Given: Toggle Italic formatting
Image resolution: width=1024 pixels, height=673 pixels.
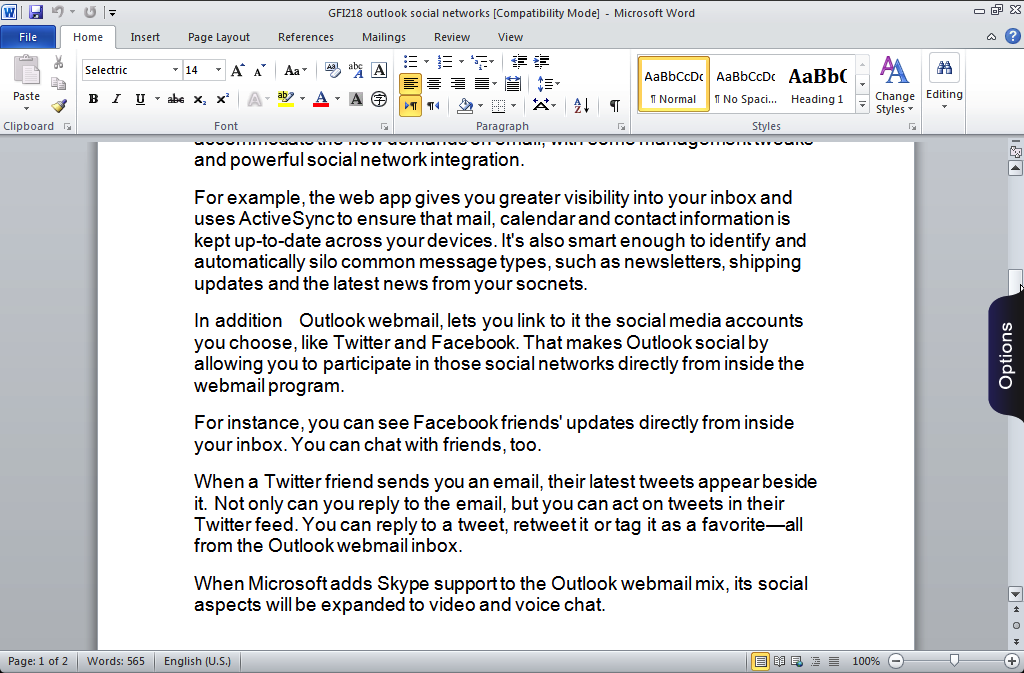Looking at the screenshot, I should click(x=116, y=99).
